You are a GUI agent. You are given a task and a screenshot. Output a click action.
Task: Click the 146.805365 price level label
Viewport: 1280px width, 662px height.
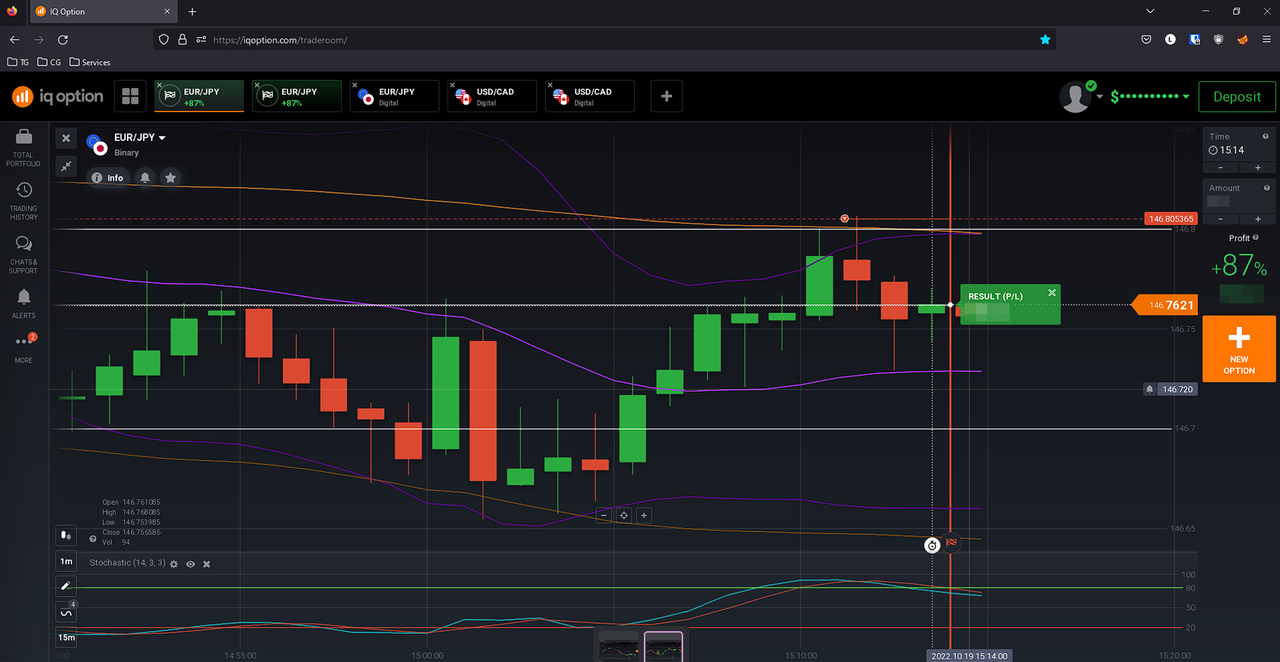click(x=1171, y=218)
